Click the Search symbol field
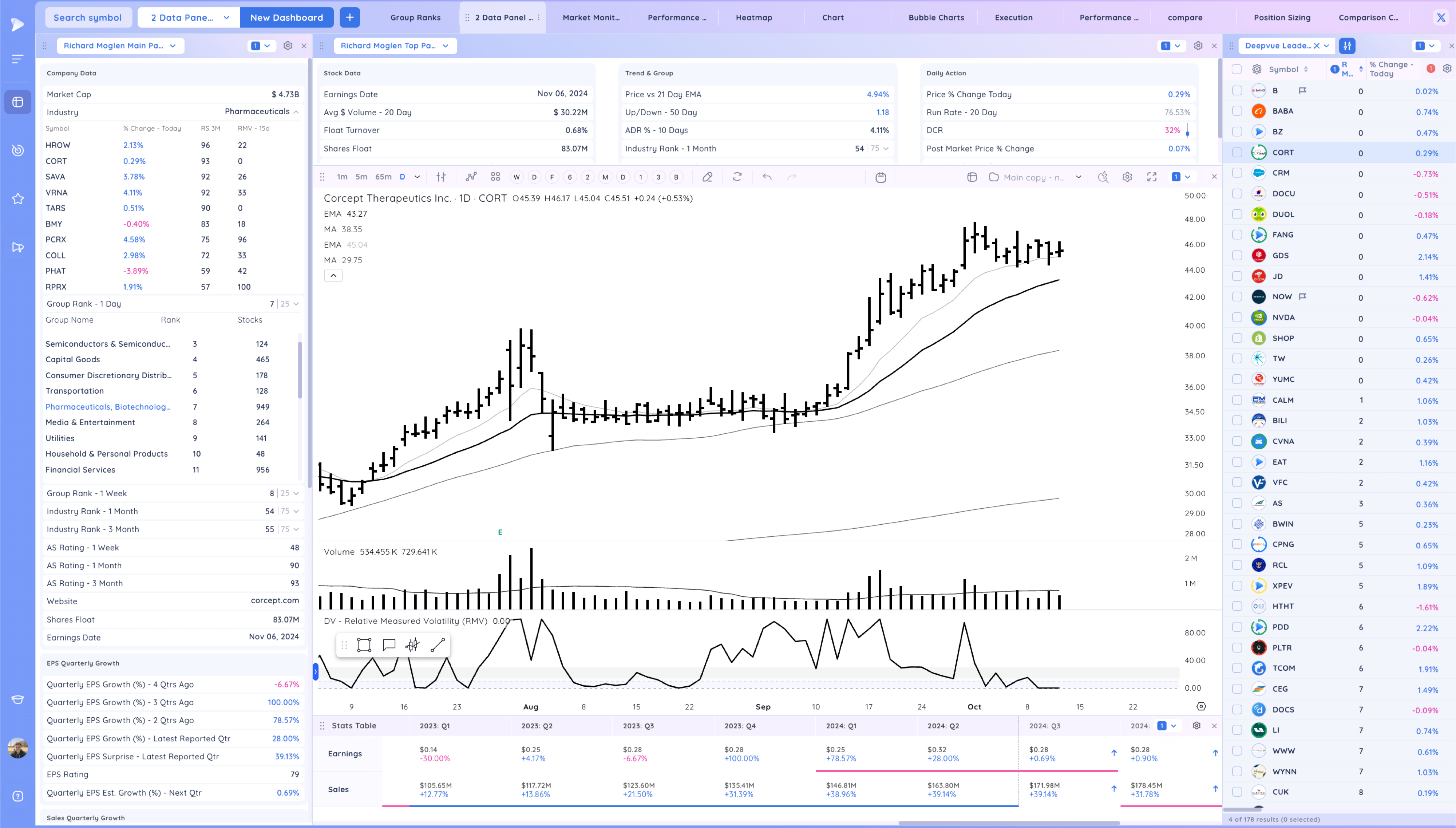Screen dimensions: 1456x828 tap(87, 17)
